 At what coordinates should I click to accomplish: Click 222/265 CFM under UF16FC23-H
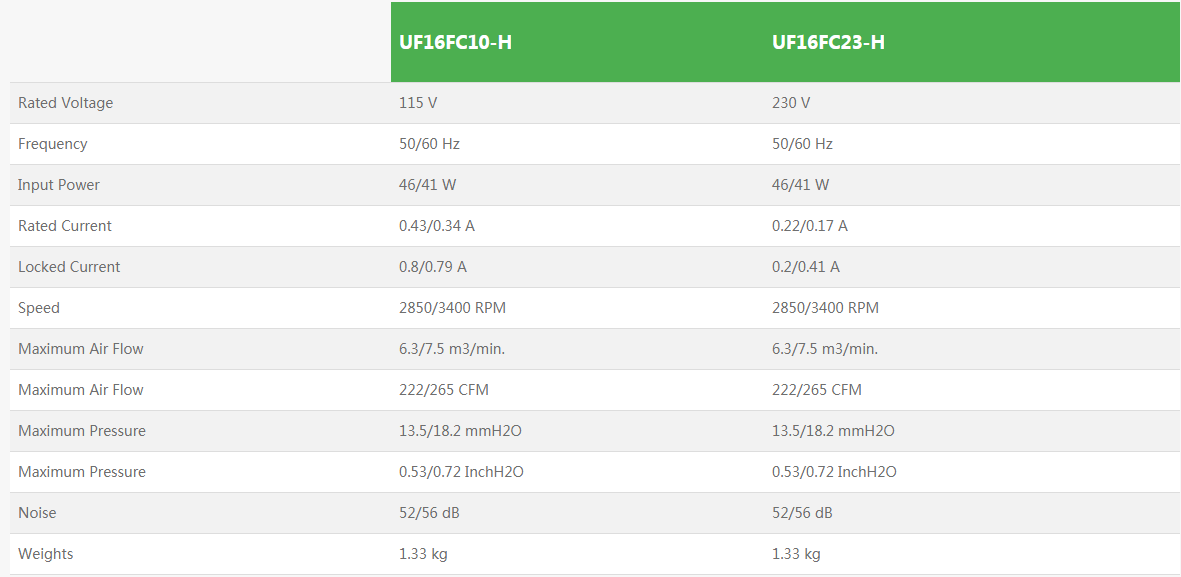click(817, 390)
